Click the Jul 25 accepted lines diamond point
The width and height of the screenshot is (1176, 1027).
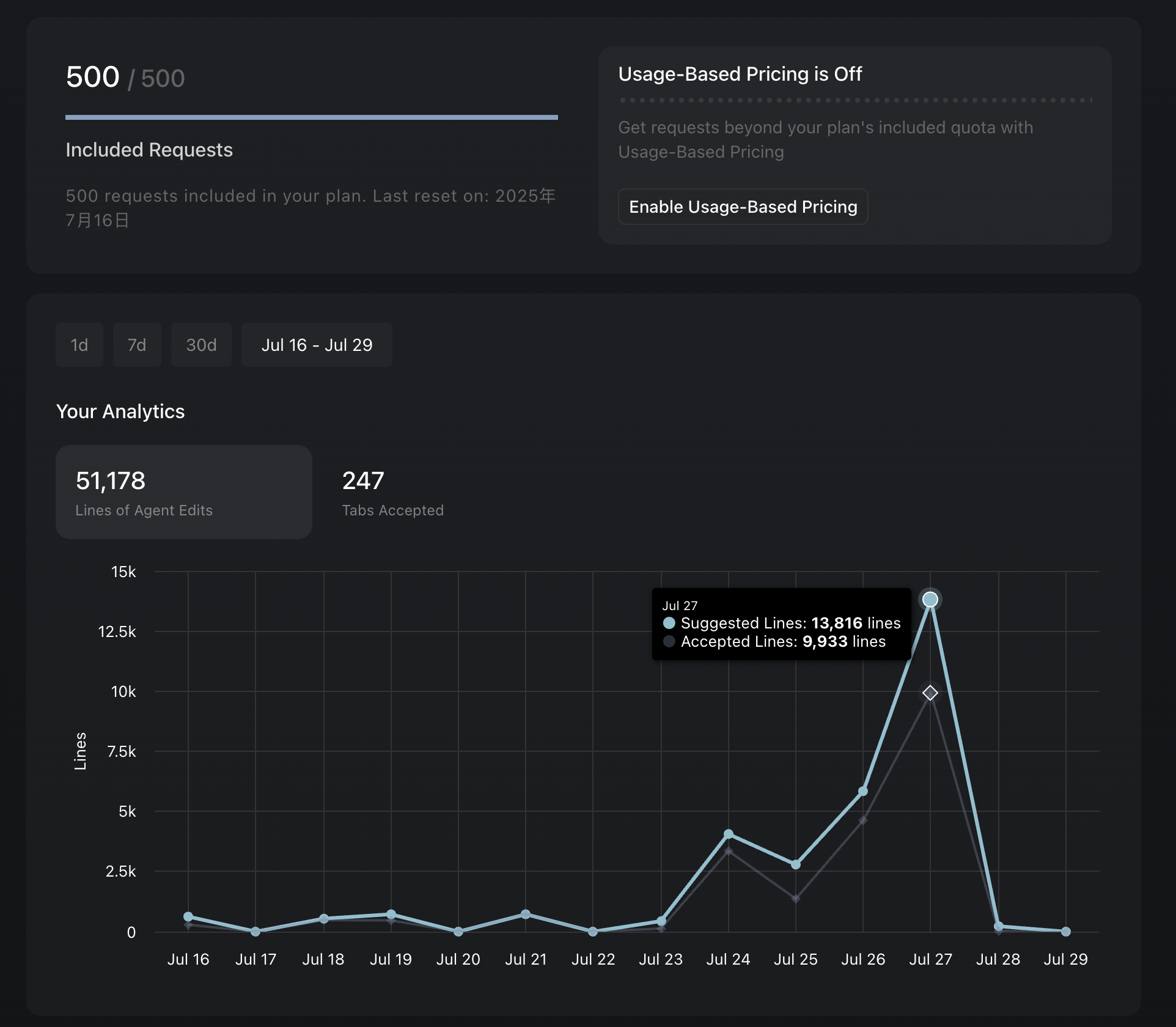(795, 899)
